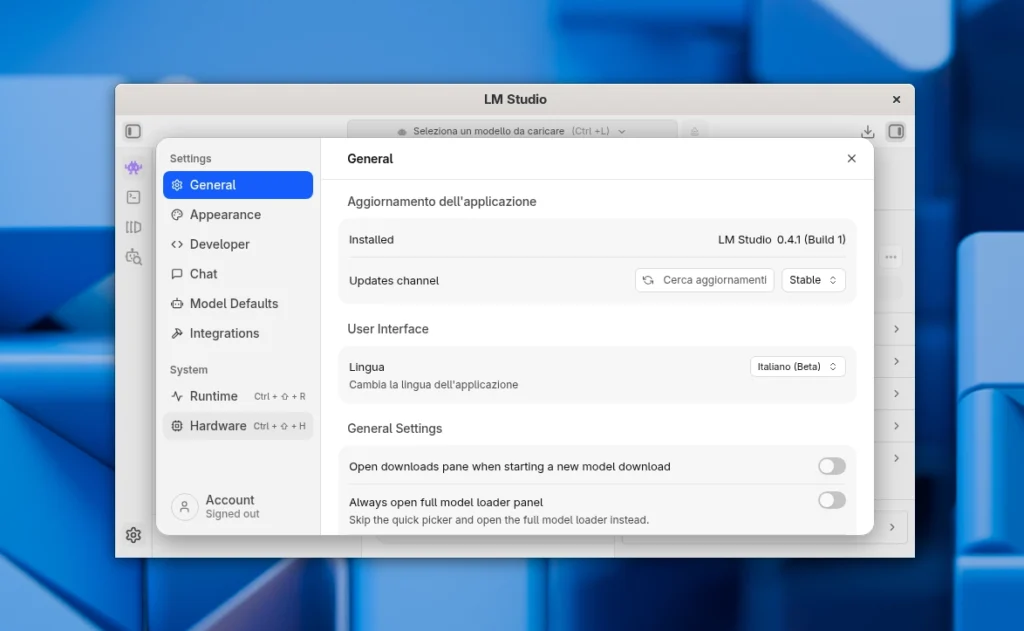The height and width of the screenshot is (631, 1024).
Task: Open the Stable updates channel dropdown
Action: [813, 280]
